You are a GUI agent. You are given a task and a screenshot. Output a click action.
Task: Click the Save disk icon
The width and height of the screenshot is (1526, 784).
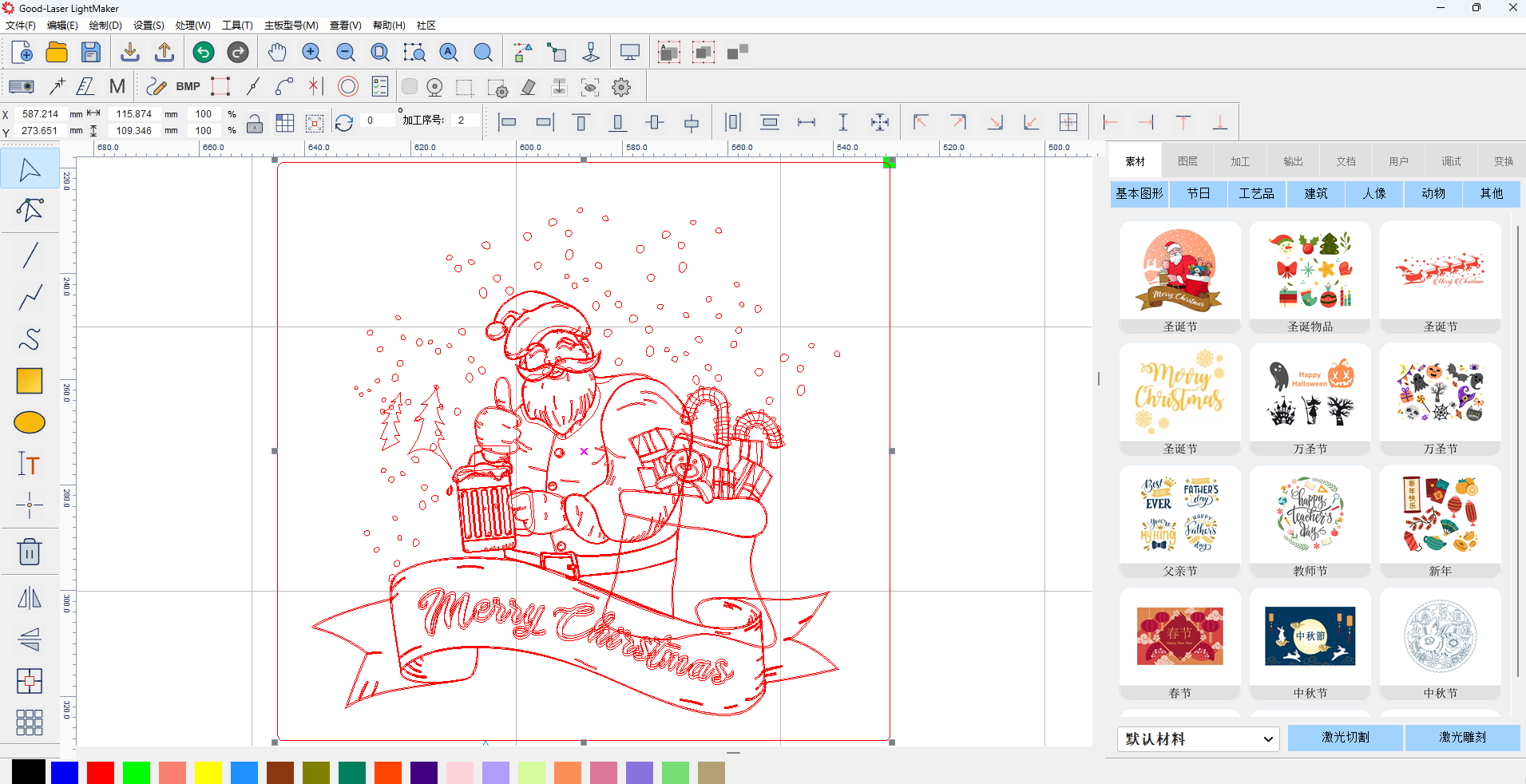[91, 53]
